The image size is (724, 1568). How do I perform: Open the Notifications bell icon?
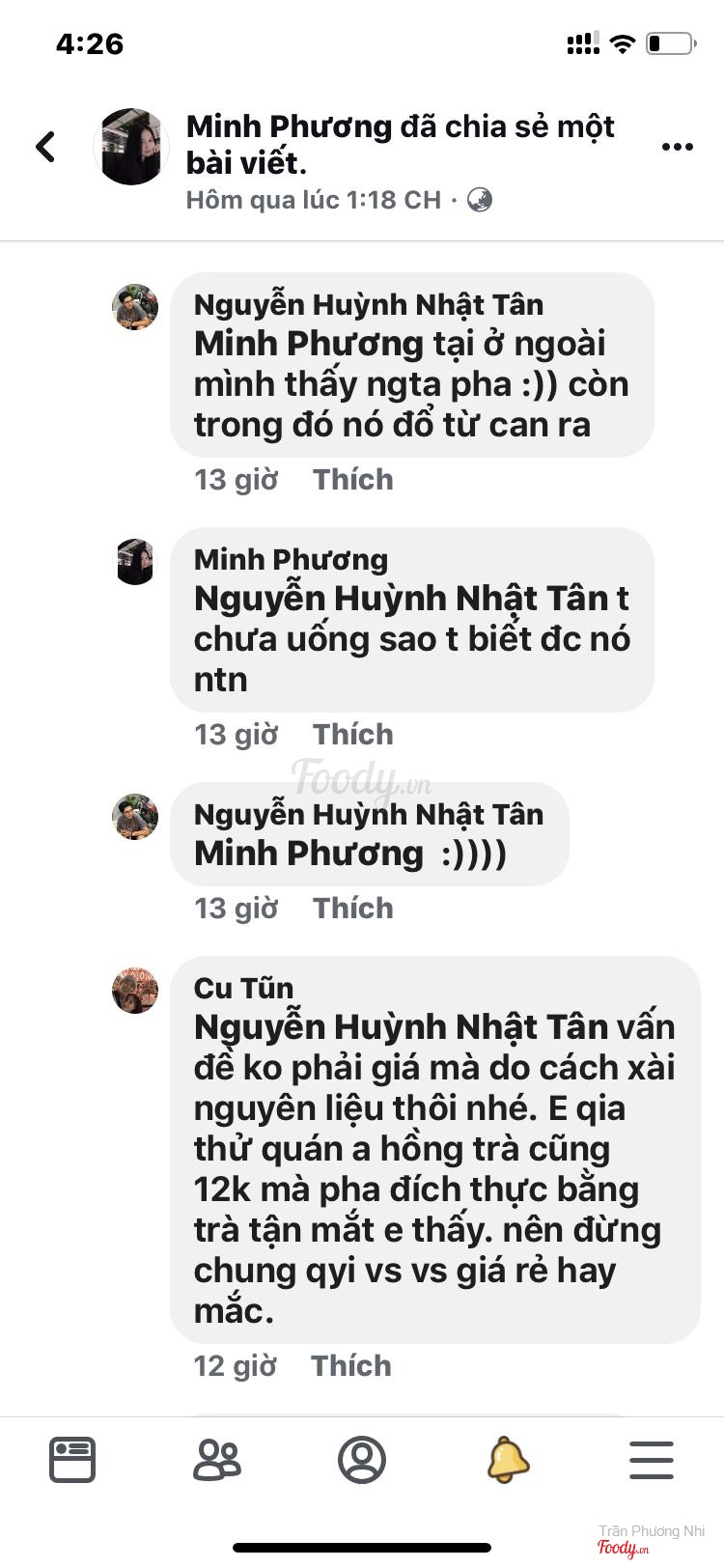pos(508,1459)
